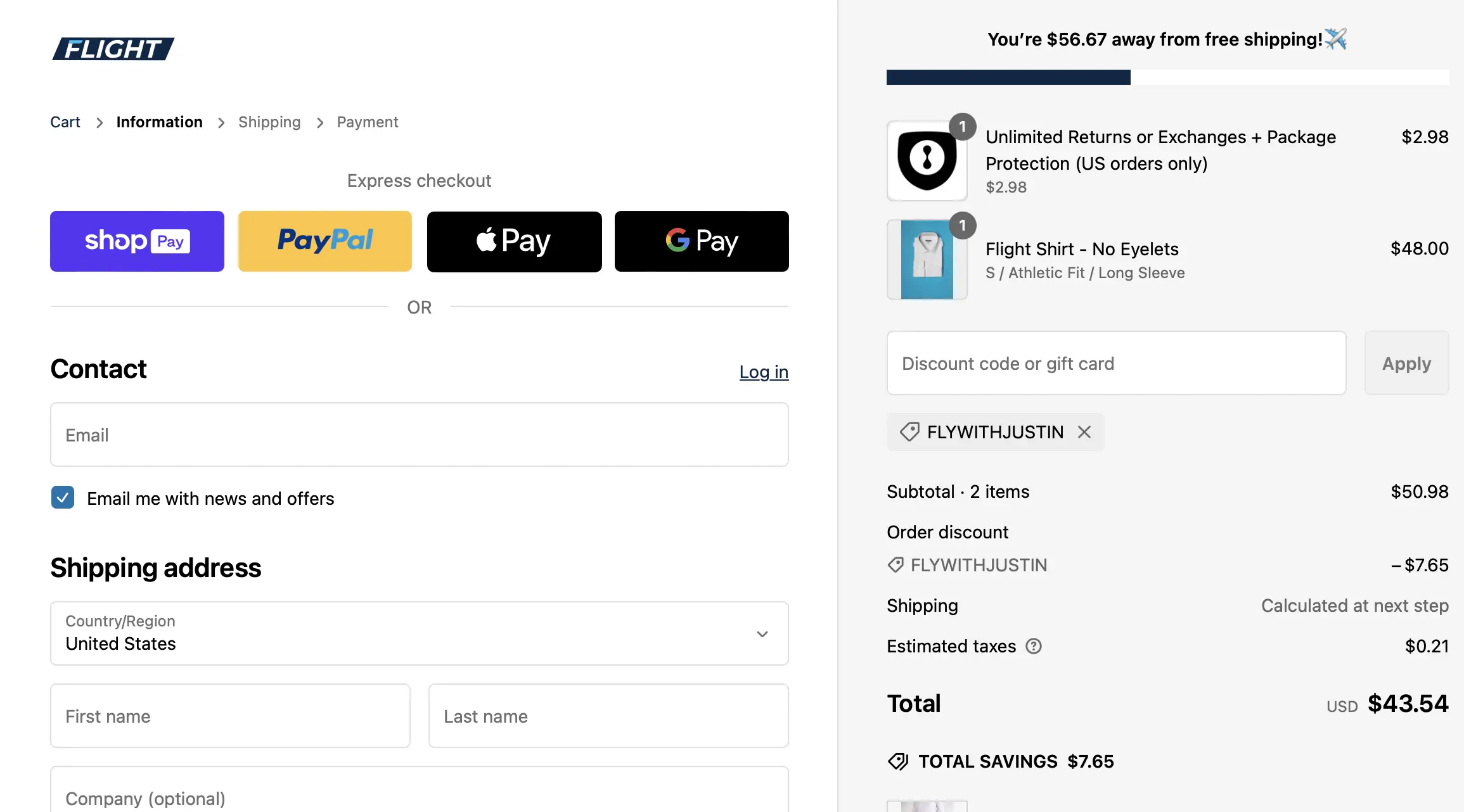Viewport: 1464px width, 812px height.
Task: Go back to Cart breadcrumb
Action: pyautogui.click(x=65, y=122)
